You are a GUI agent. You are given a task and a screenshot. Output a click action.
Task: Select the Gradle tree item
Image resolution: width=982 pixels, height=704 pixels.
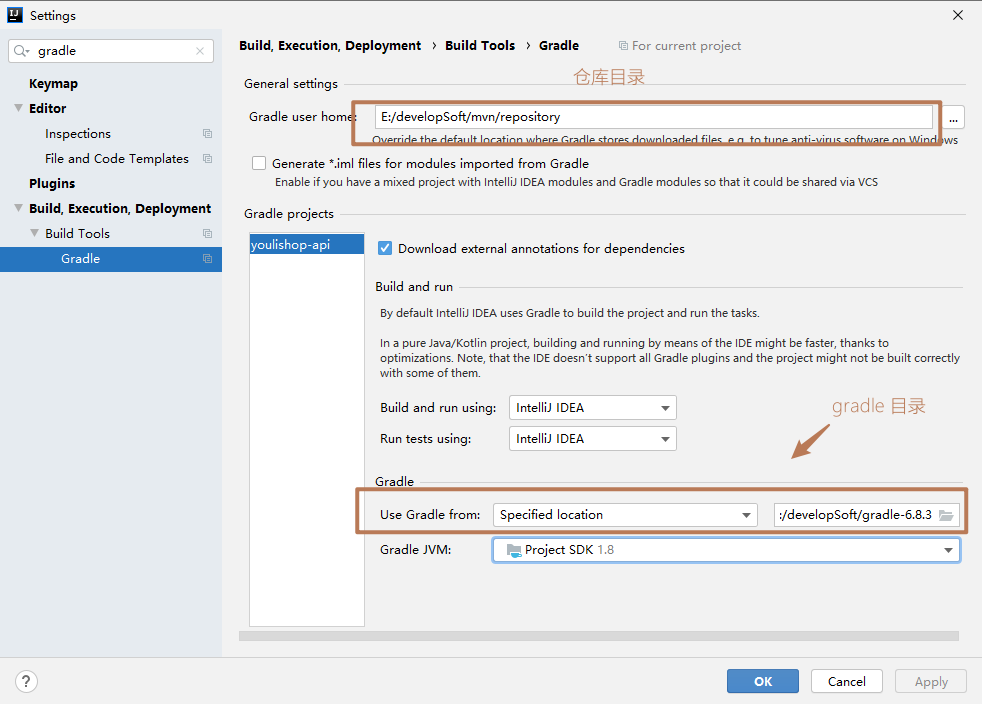(x=111, y=259)
